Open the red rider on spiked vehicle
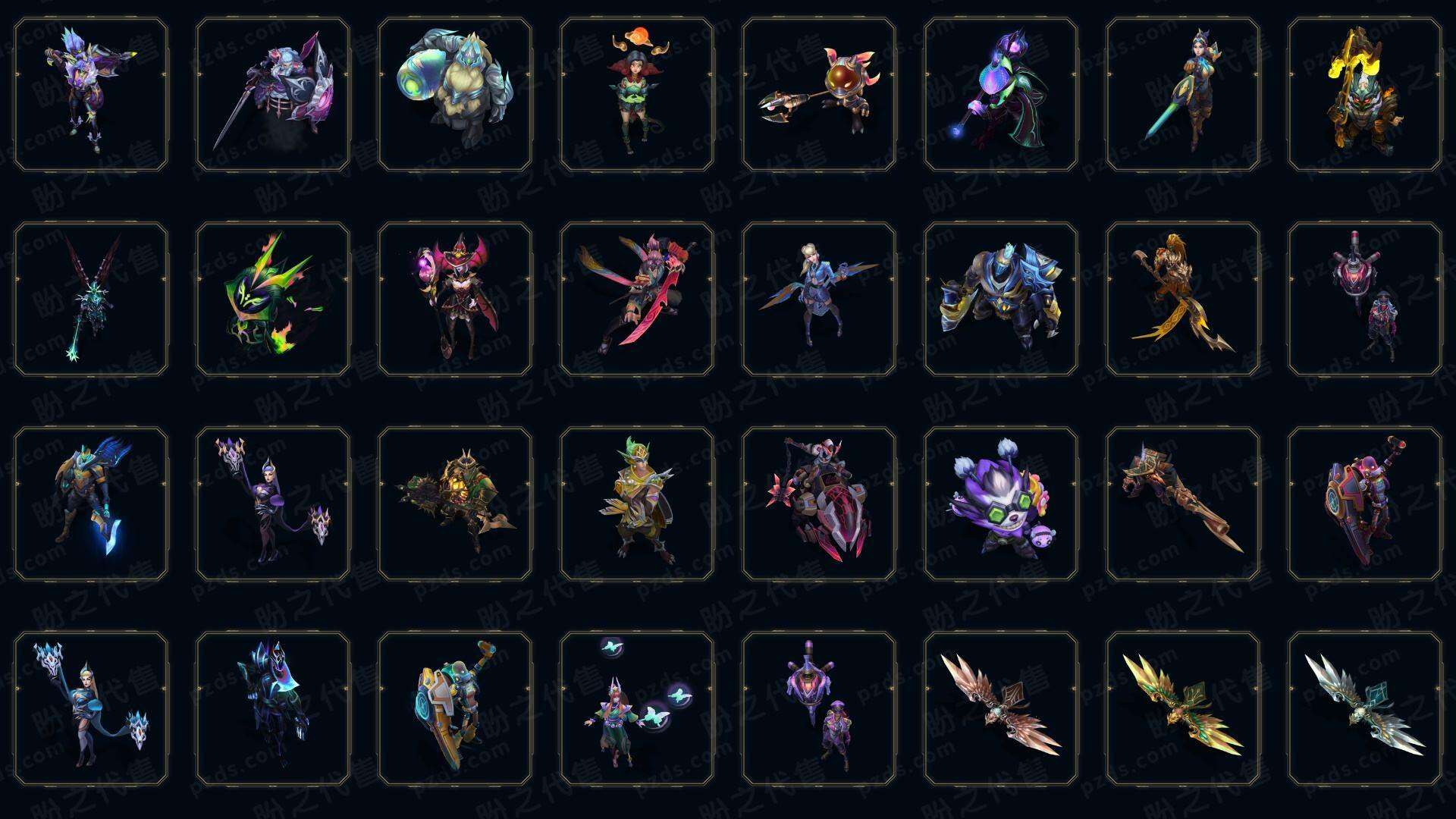The height and width of the screenshot is (819, 1456). click(819, 504)
